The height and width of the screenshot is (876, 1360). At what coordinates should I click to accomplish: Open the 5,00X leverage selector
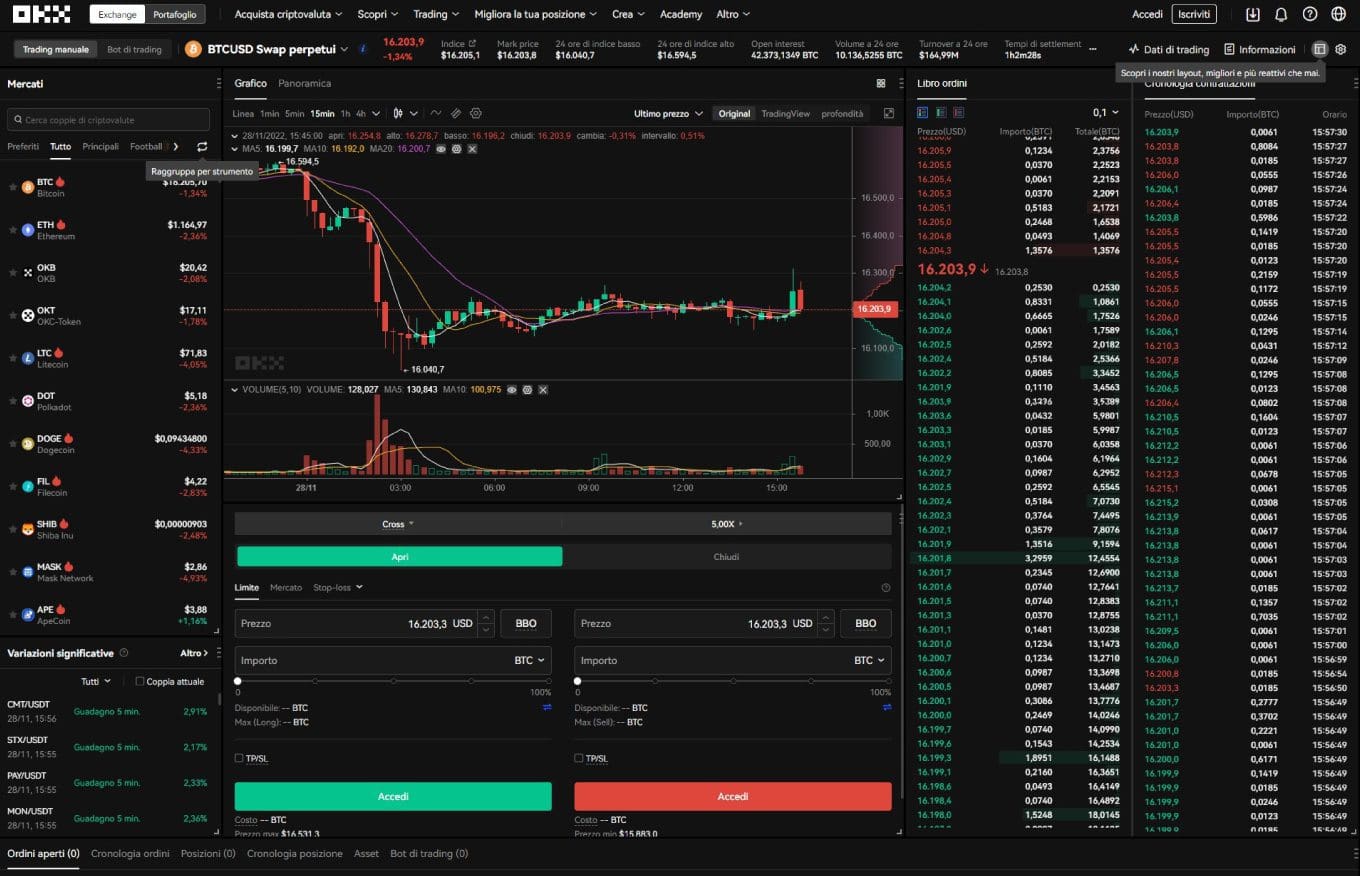click(727, 524)
